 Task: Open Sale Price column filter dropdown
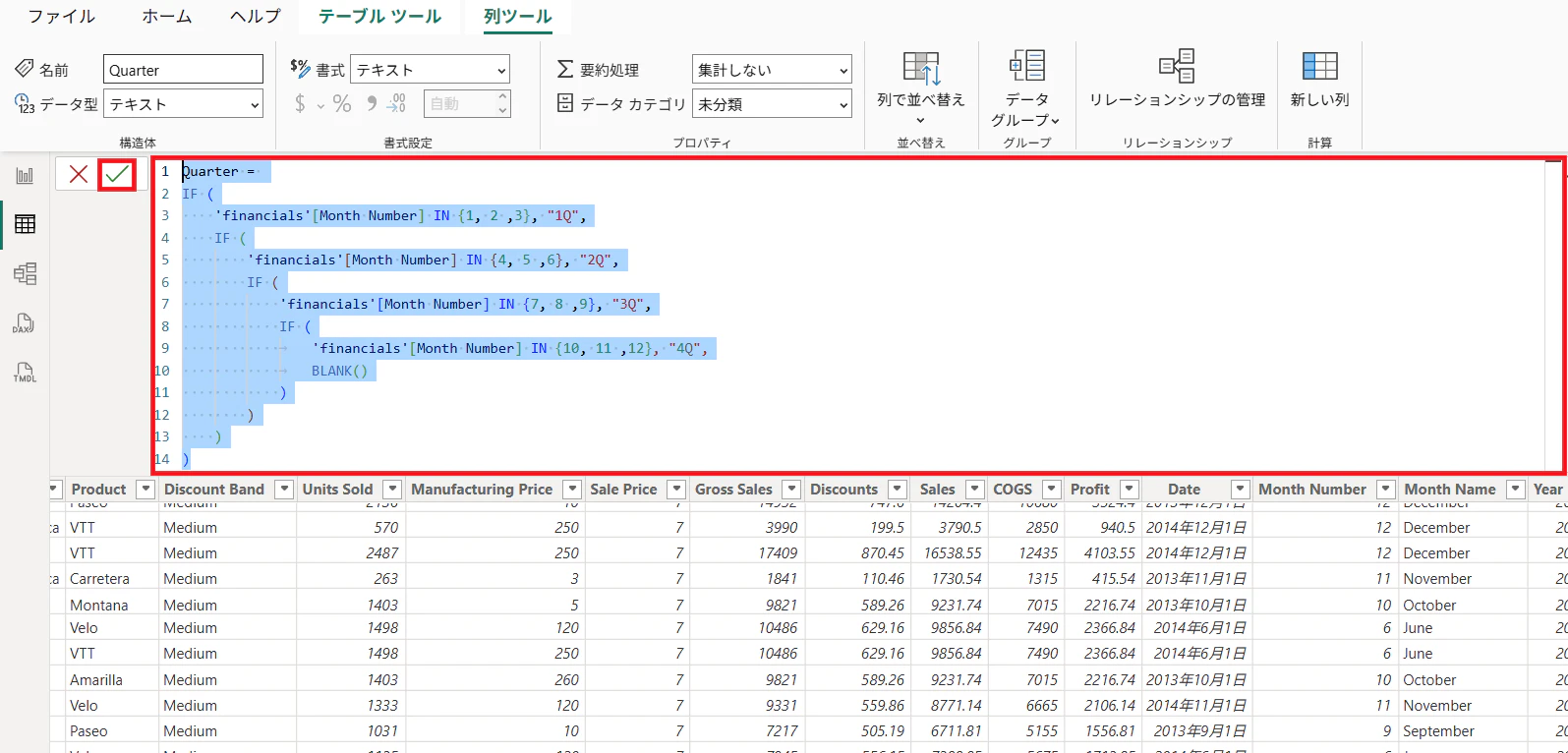(x=676, y=489)
